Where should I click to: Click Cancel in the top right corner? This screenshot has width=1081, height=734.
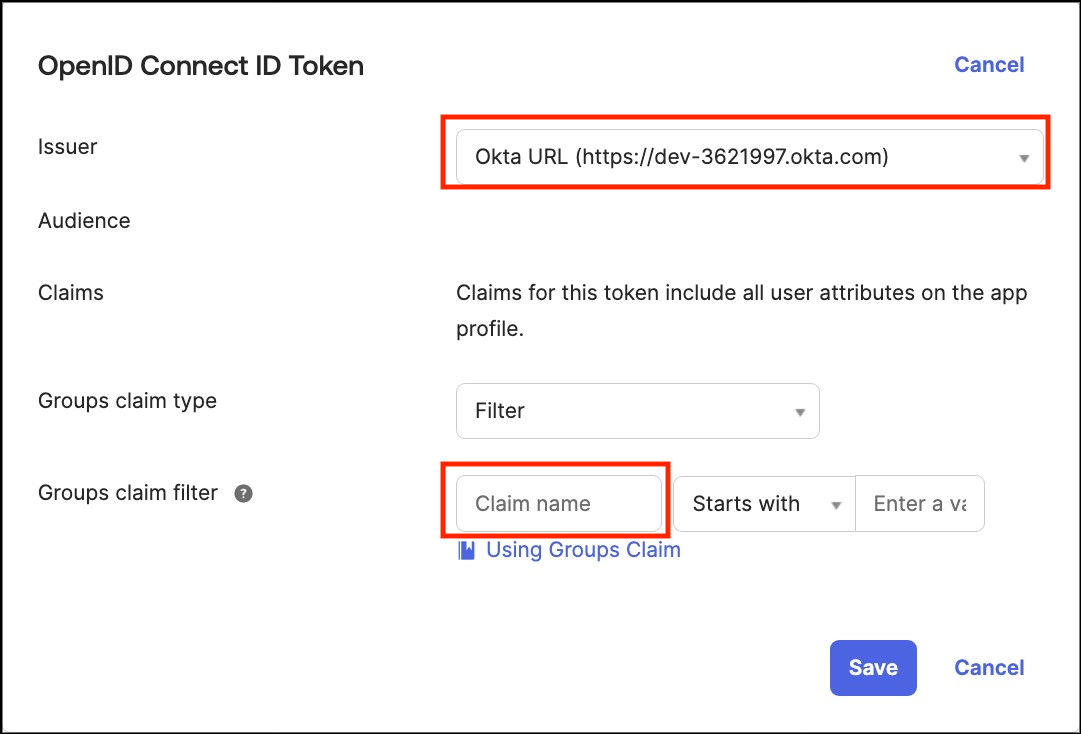pyautogui.click(x=989, y=65)
